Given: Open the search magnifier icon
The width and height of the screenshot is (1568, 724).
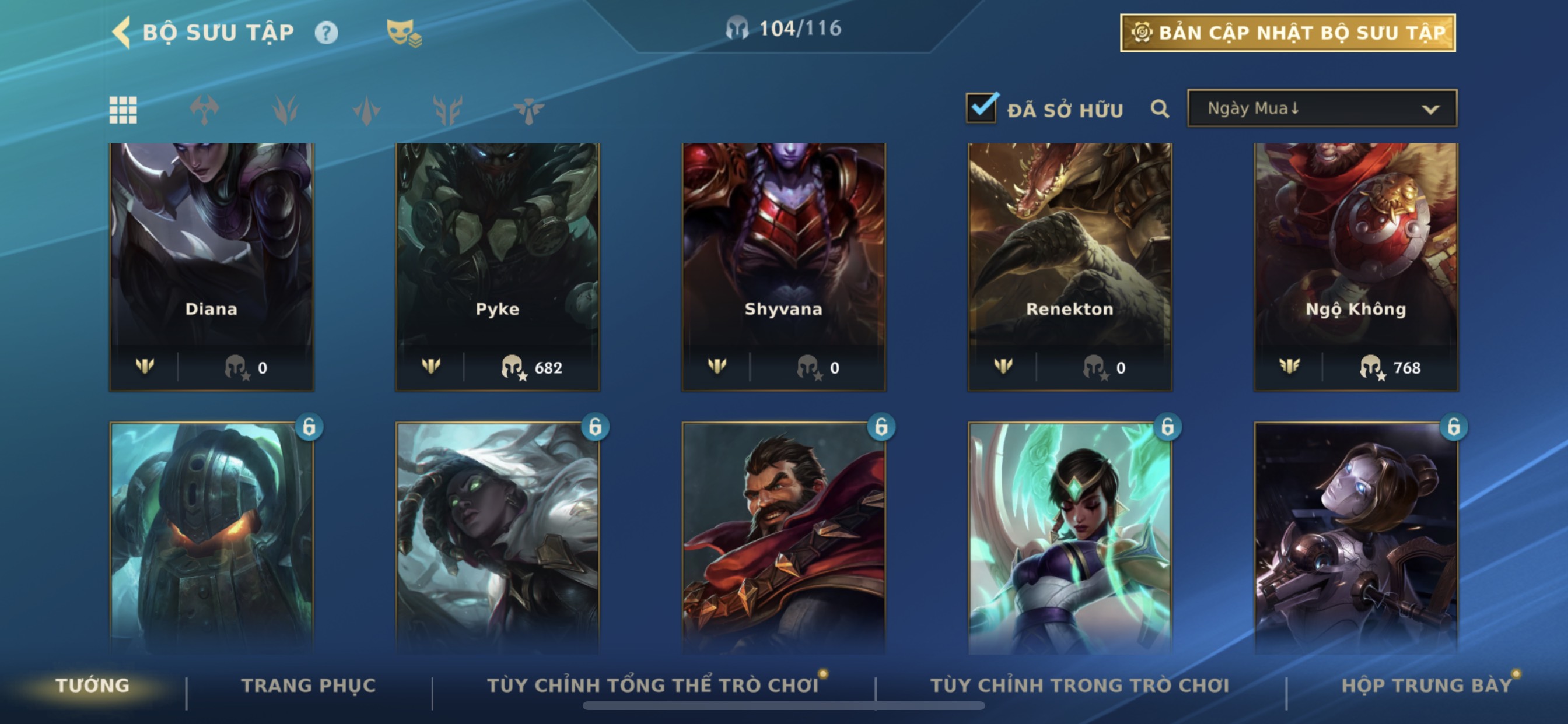Looking at the screenshot, I should (x=1160, y=109).
